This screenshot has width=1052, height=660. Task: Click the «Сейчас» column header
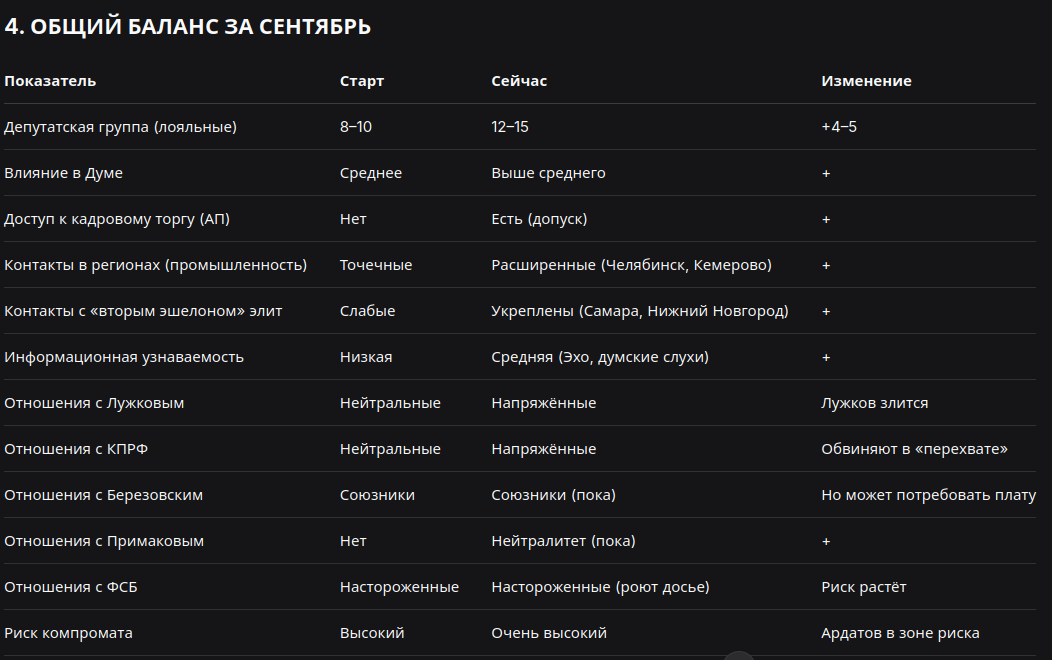click(x=519, y=81)
